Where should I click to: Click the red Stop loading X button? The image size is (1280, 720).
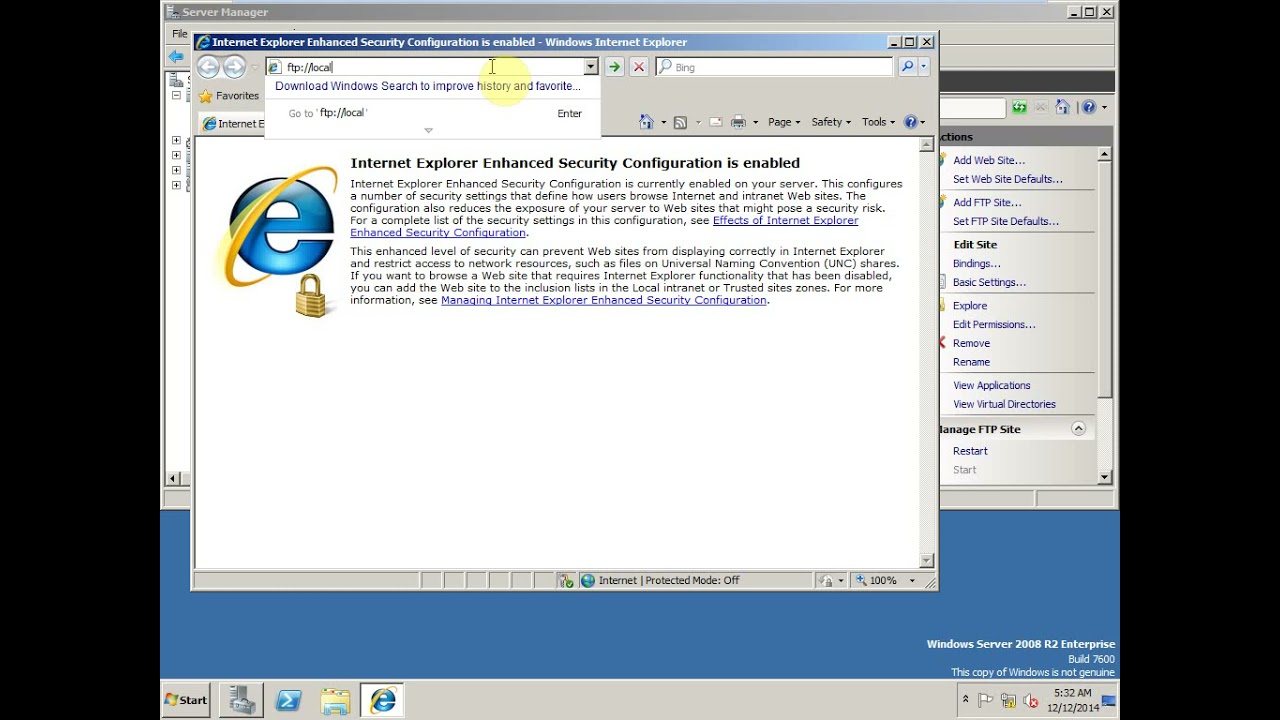pos(638,67)
